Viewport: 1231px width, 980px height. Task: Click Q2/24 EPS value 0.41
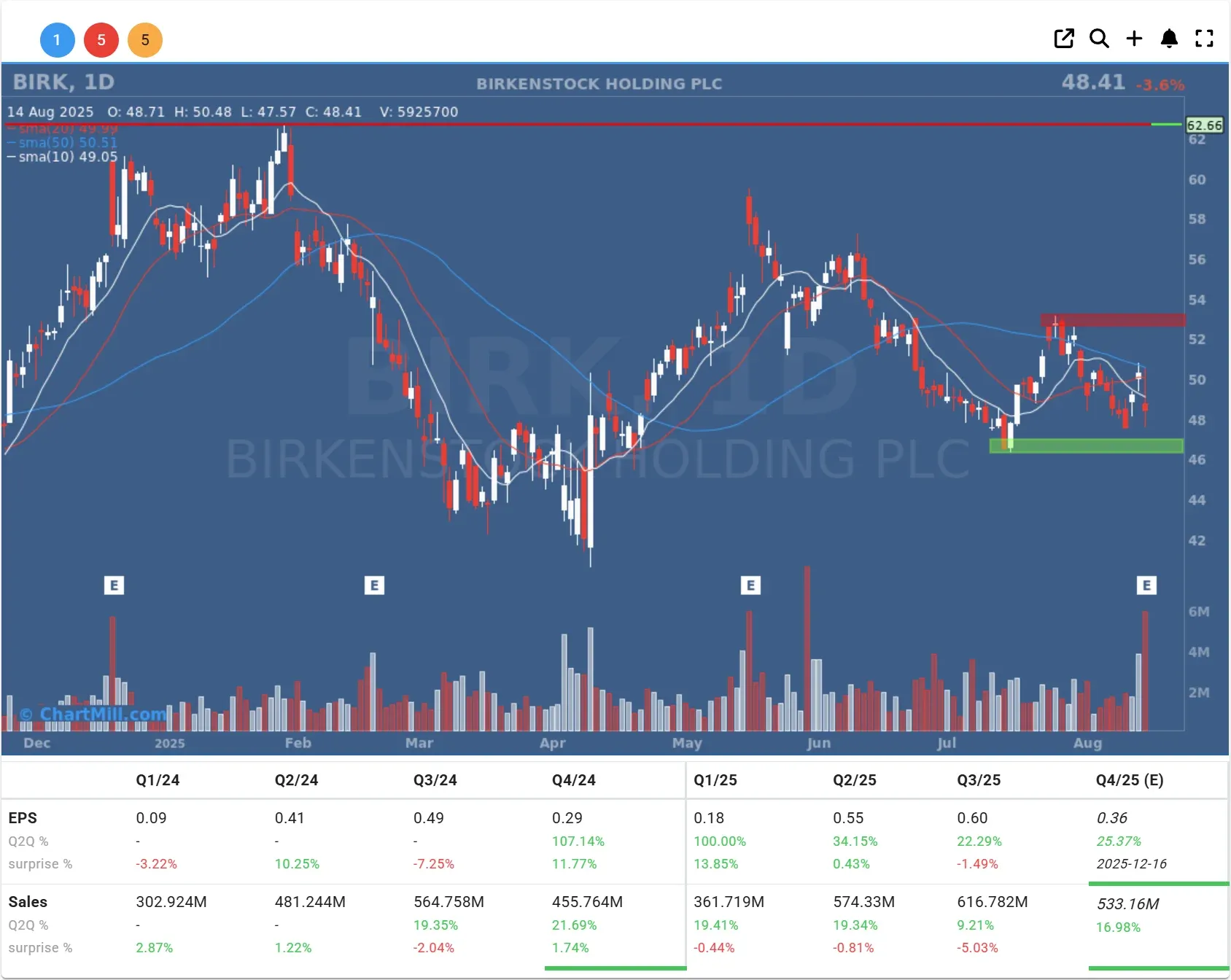[x=290, y=818]
